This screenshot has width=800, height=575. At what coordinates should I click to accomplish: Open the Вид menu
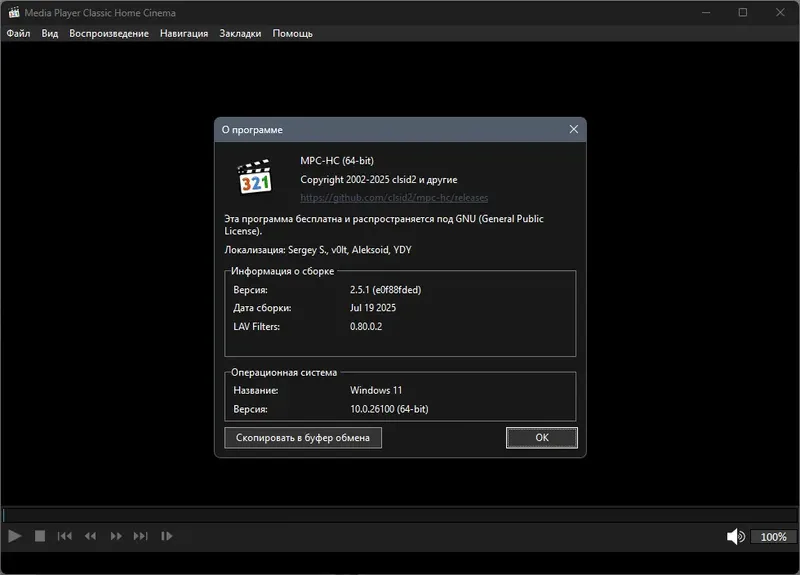point(49,33)
